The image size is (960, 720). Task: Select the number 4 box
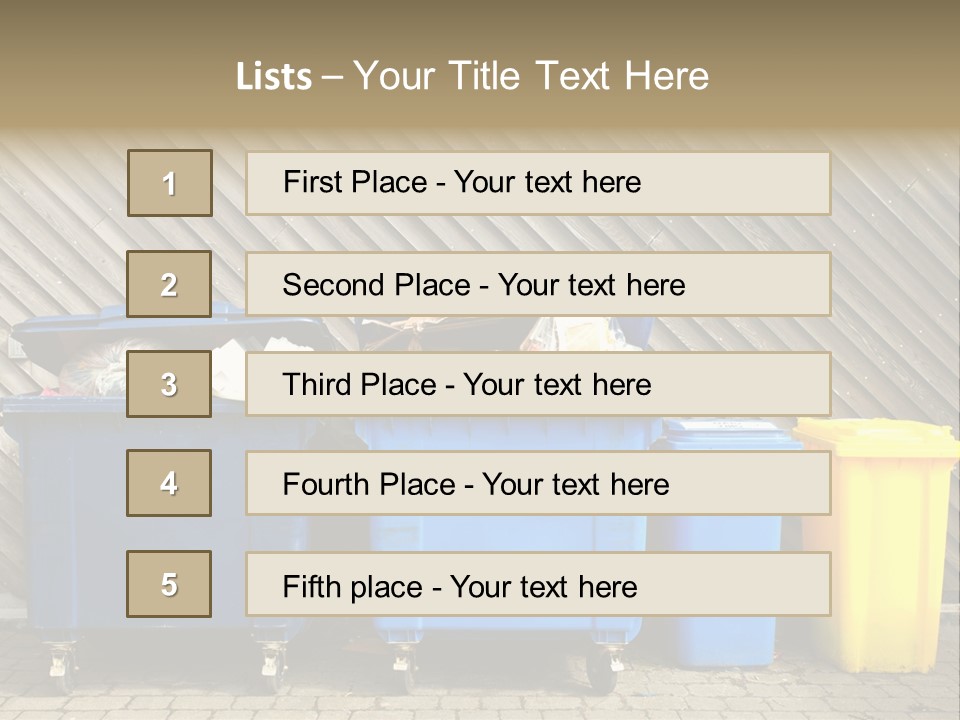click(x=169, y=483)
